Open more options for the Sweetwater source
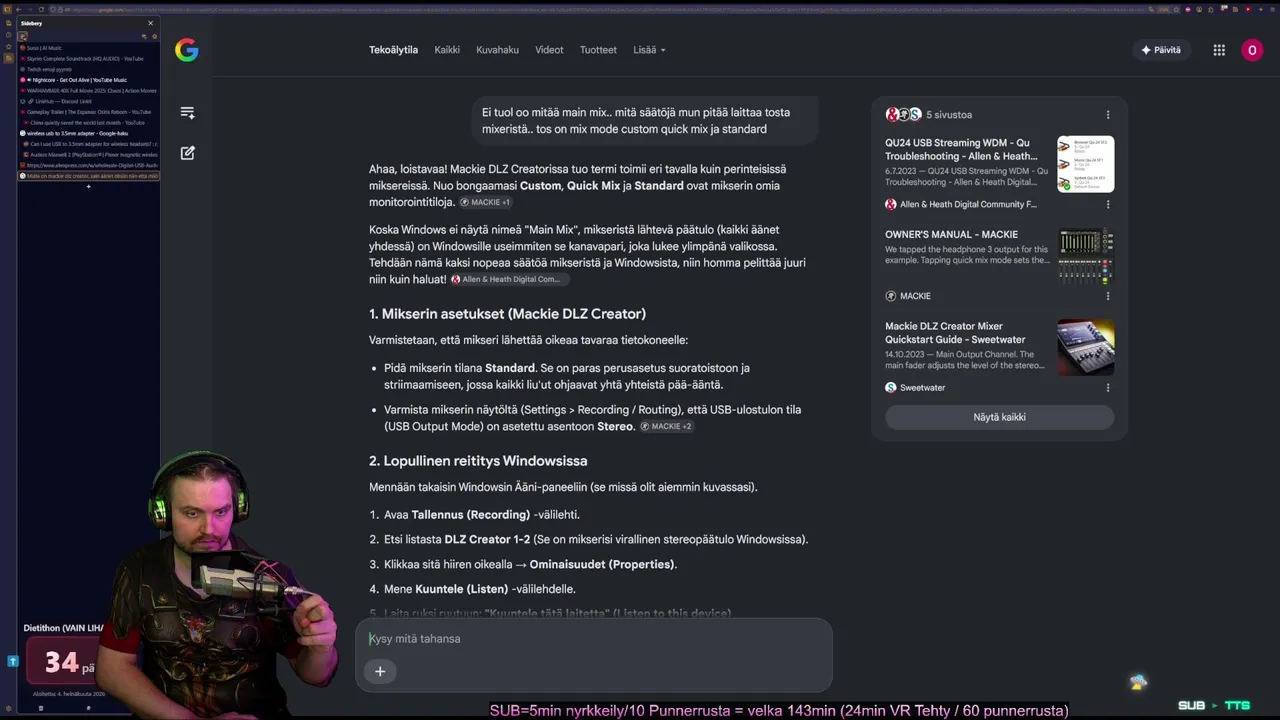 1108,387
